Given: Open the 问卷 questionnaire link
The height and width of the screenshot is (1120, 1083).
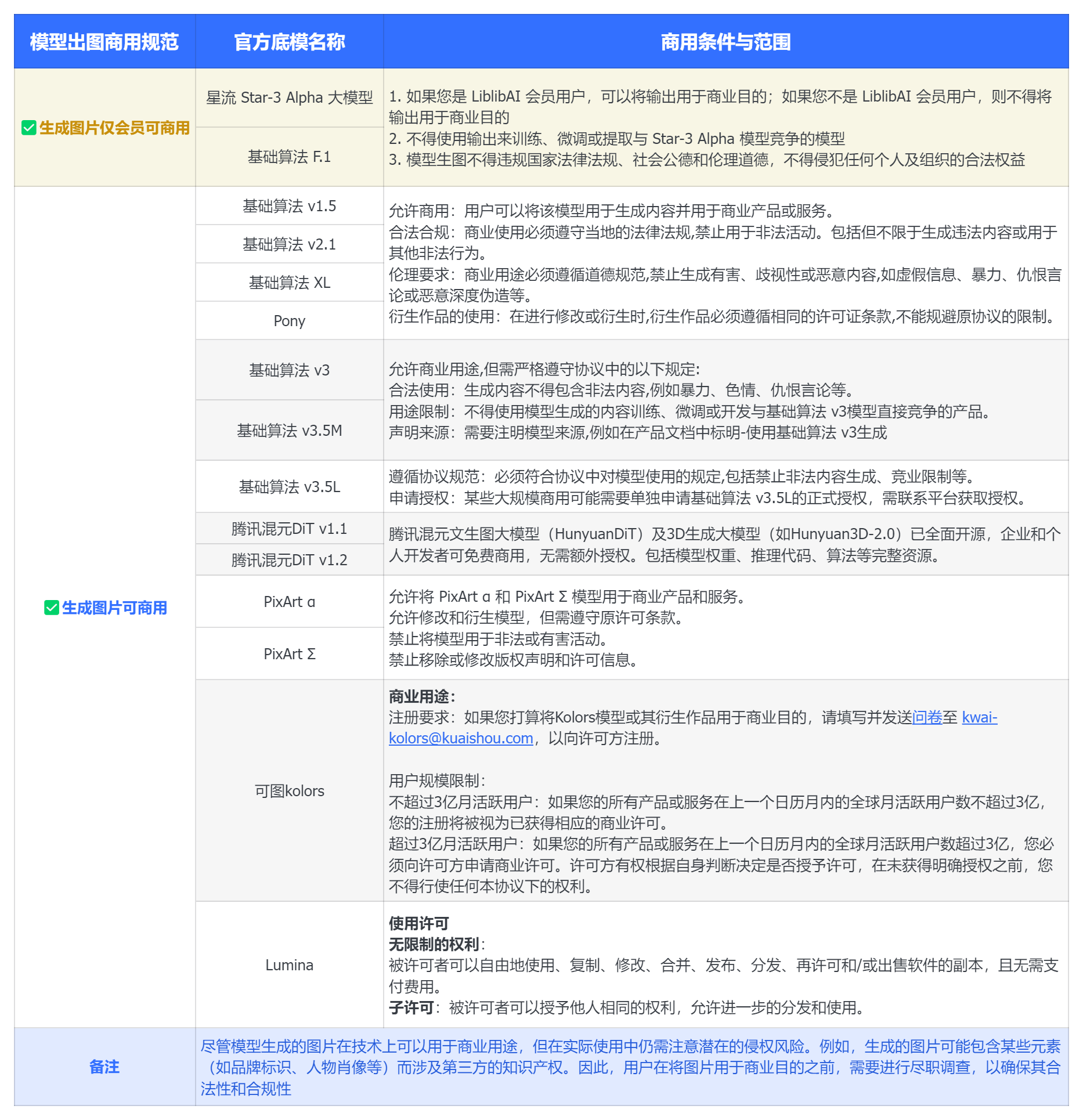Looking at the screenshot, I should point(927,717).
